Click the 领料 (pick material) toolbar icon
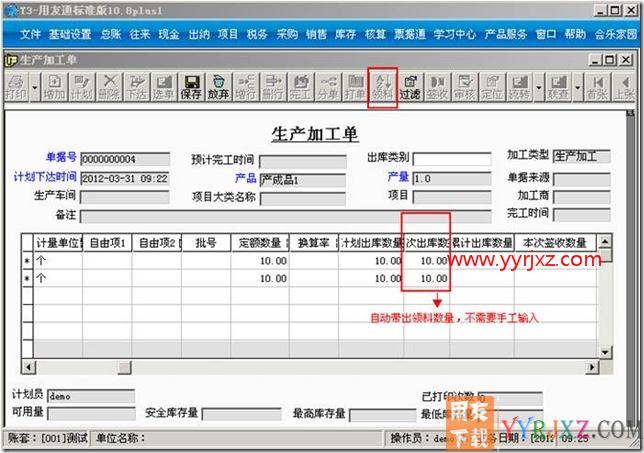644x453 pixels. tap(382, 87)
